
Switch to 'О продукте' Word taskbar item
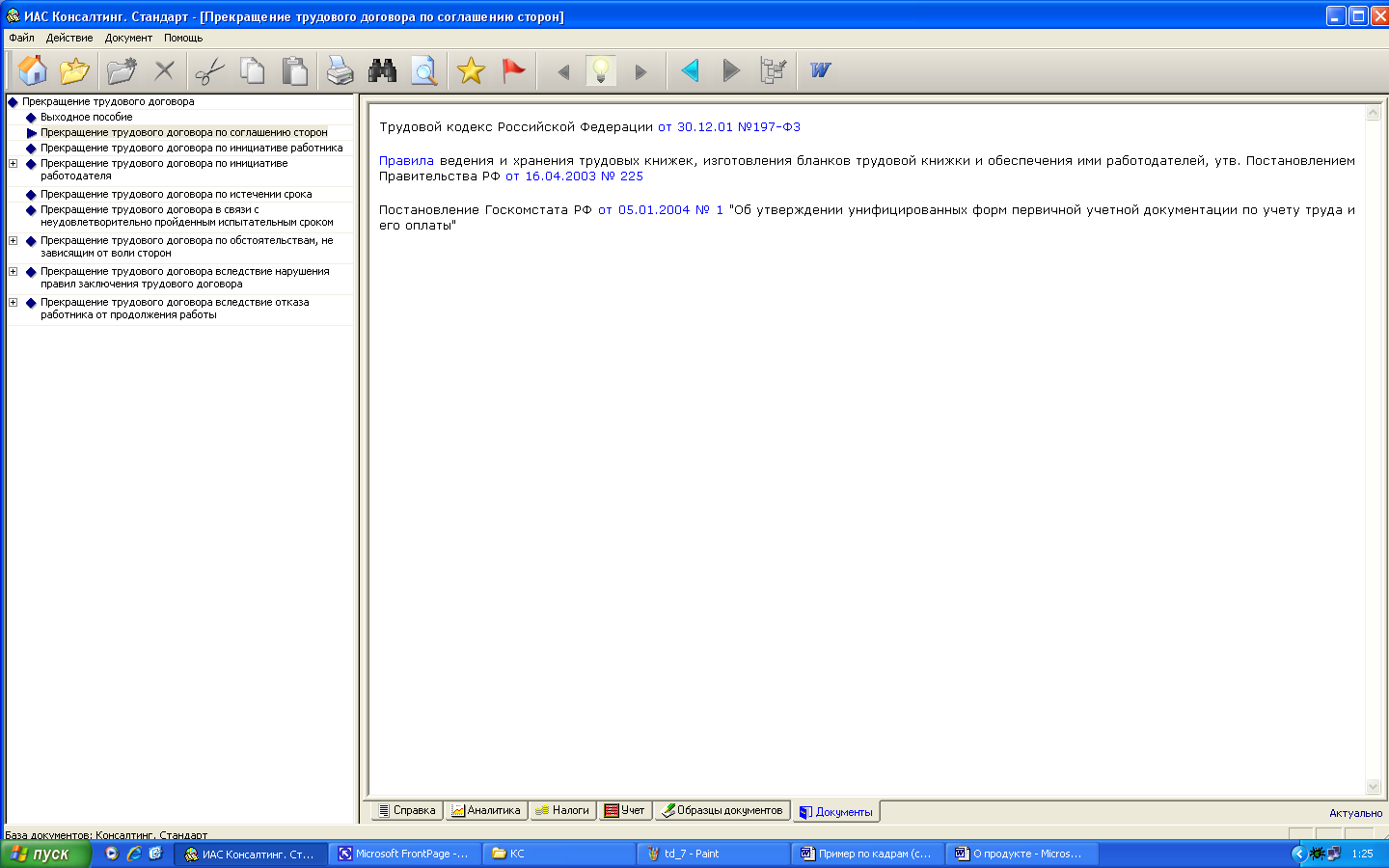[1021, 854]
